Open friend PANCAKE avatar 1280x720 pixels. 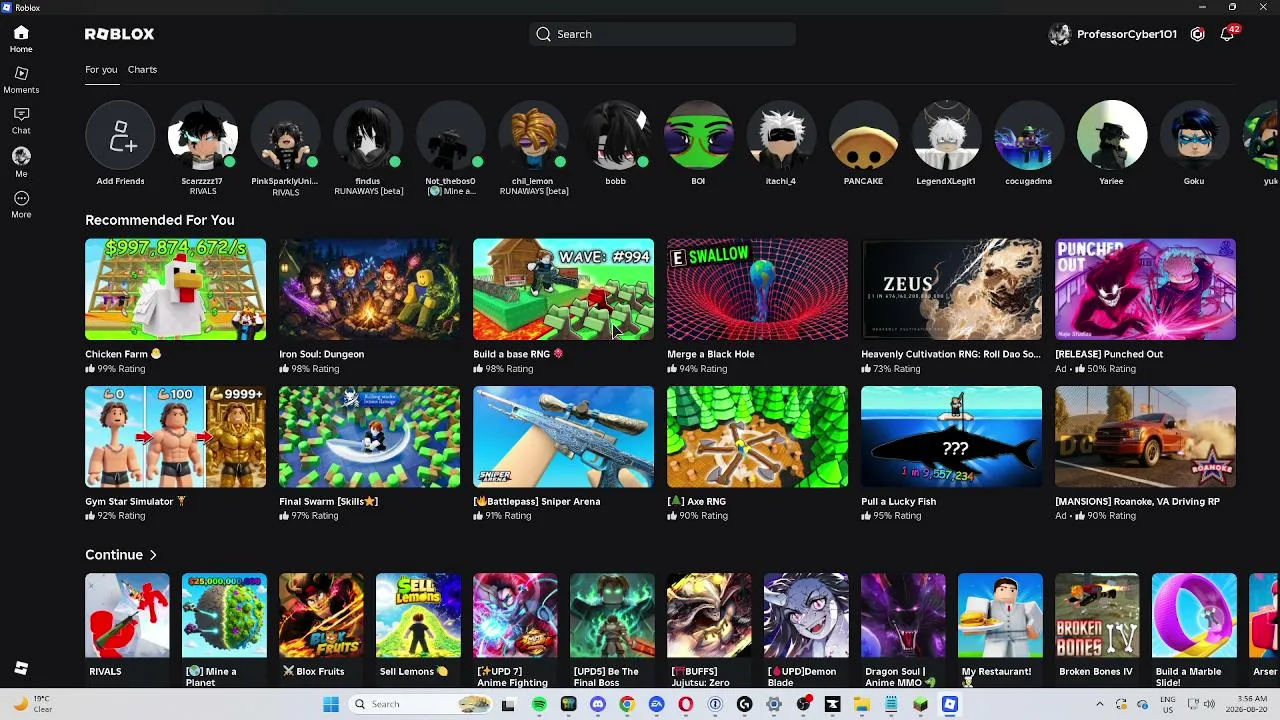click(863, 135)
